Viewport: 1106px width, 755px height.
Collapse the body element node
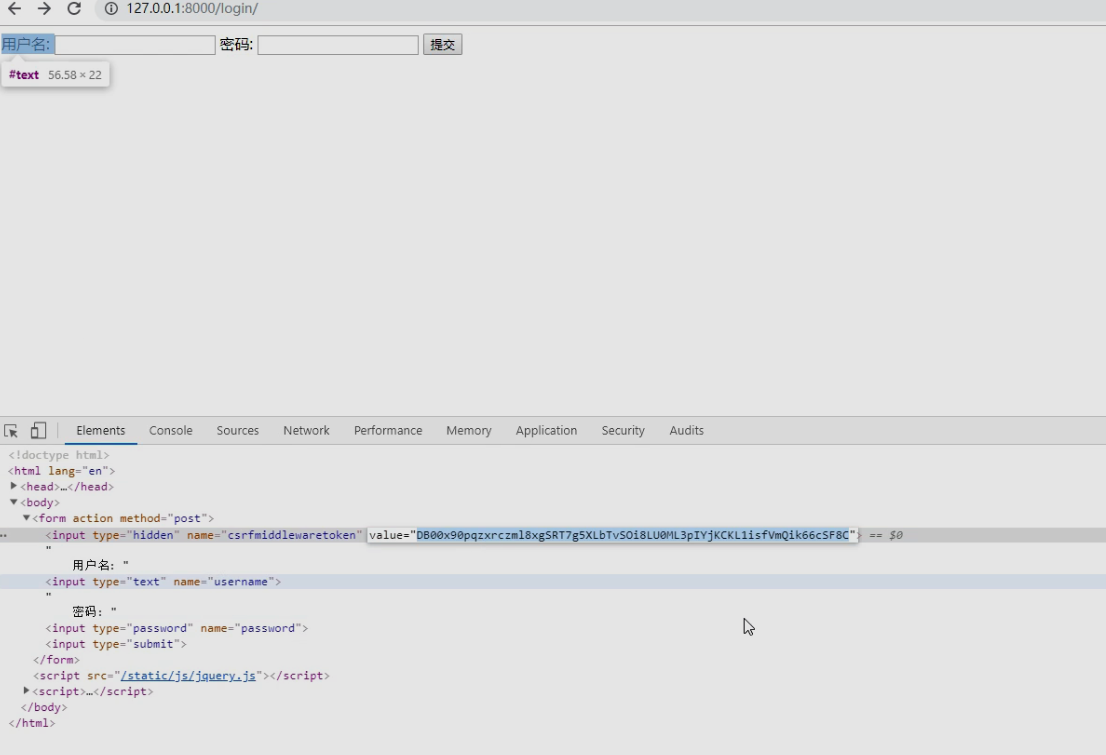(13, 502)
